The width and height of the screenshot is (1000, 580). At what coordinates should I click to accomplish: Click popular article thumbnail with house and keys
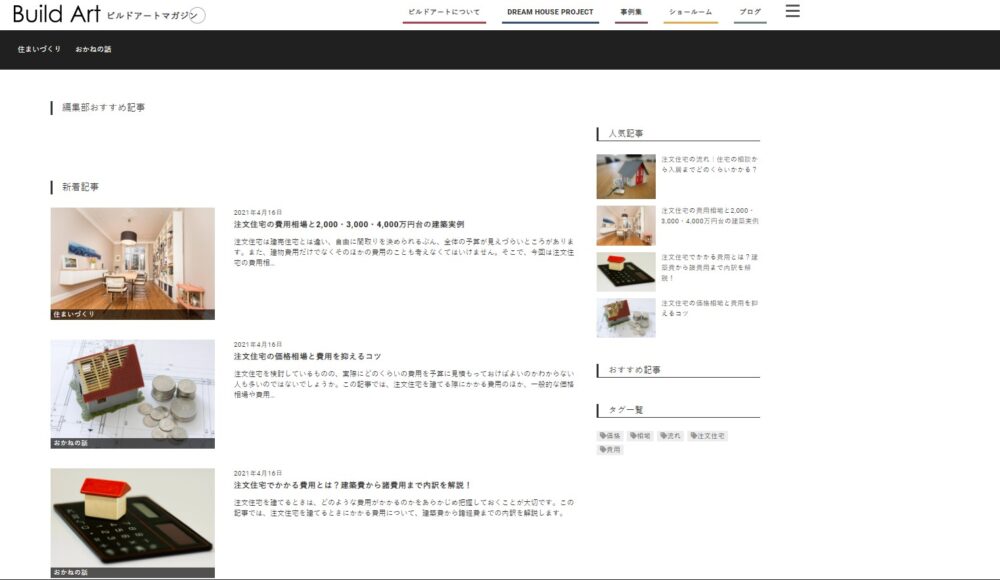[x=626, y=177]
